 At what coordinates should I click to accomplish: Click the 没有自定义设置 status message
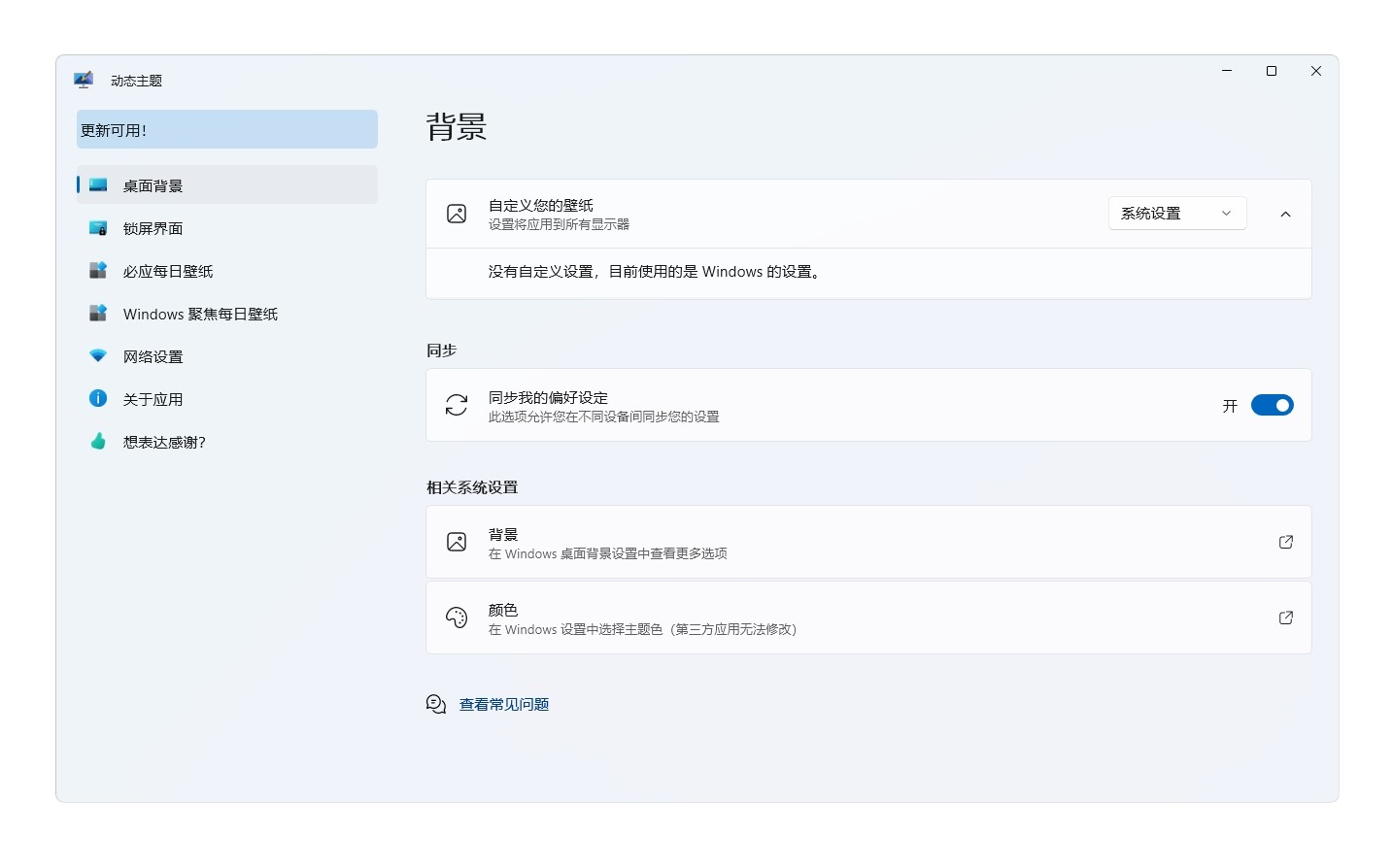[657, 272]
